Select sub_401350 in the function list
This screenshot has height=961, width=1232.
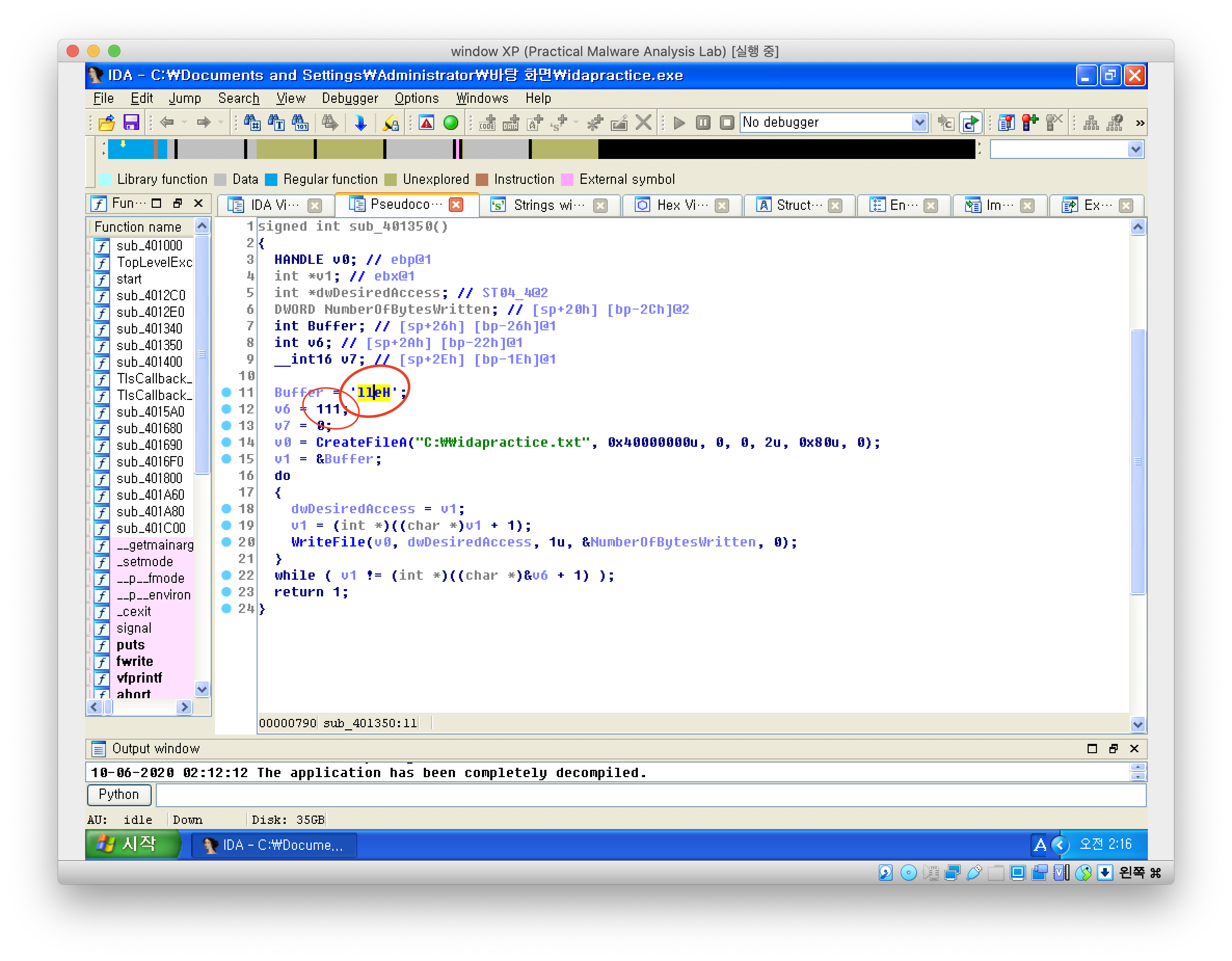tap(150, 345)
